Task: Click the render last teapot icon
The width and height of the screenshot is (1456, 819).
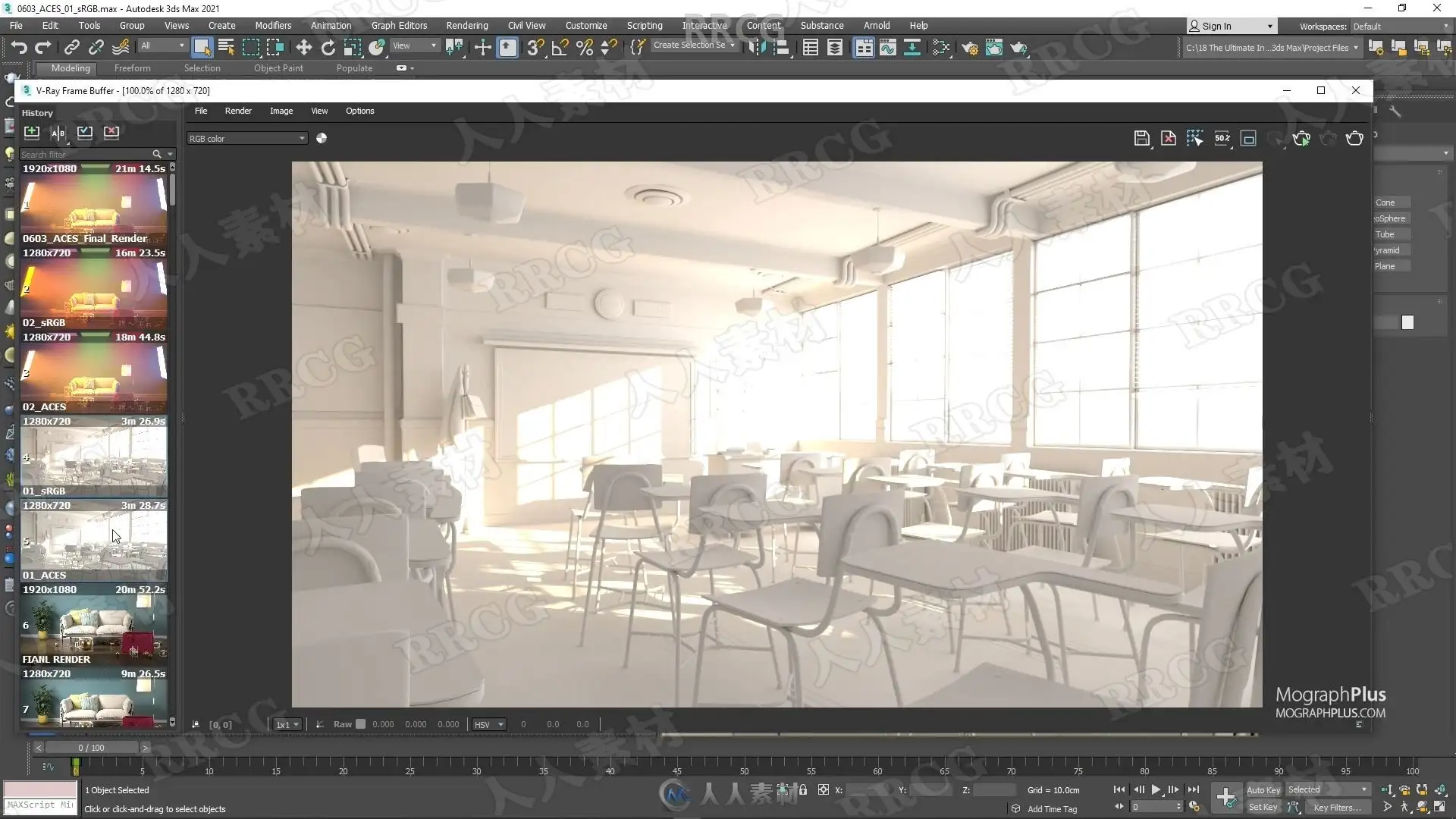Action: click(1354, 138)
